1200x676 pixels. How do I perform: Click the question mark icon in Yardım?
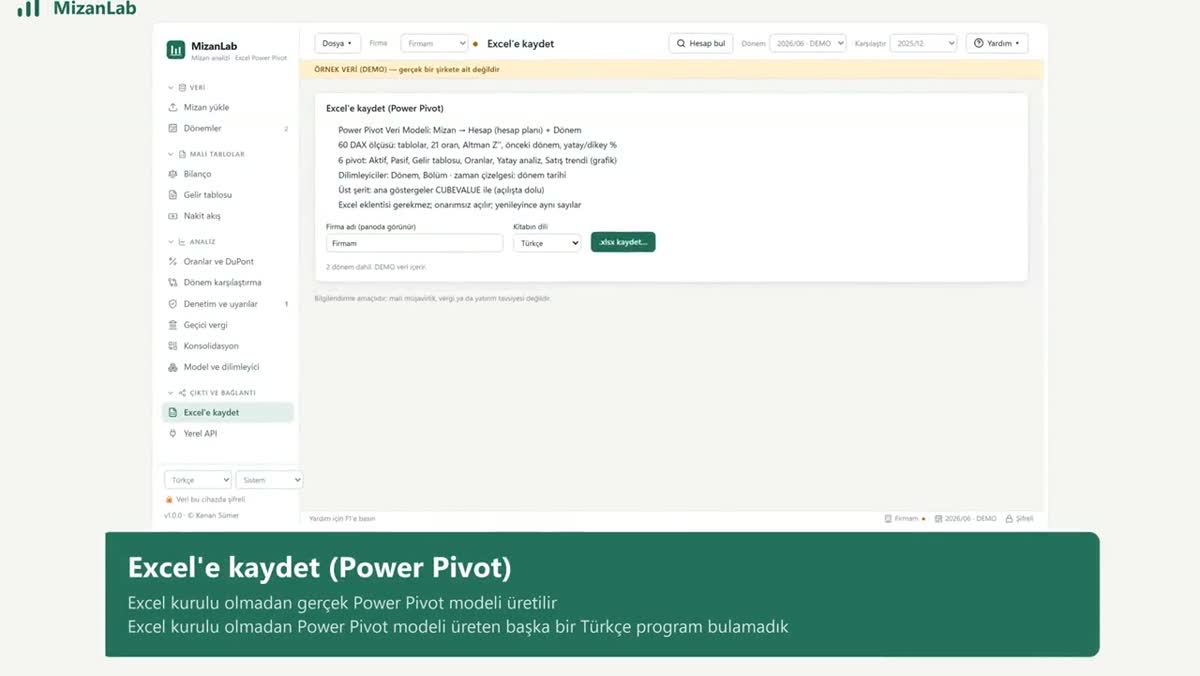(x=979, y=43)
